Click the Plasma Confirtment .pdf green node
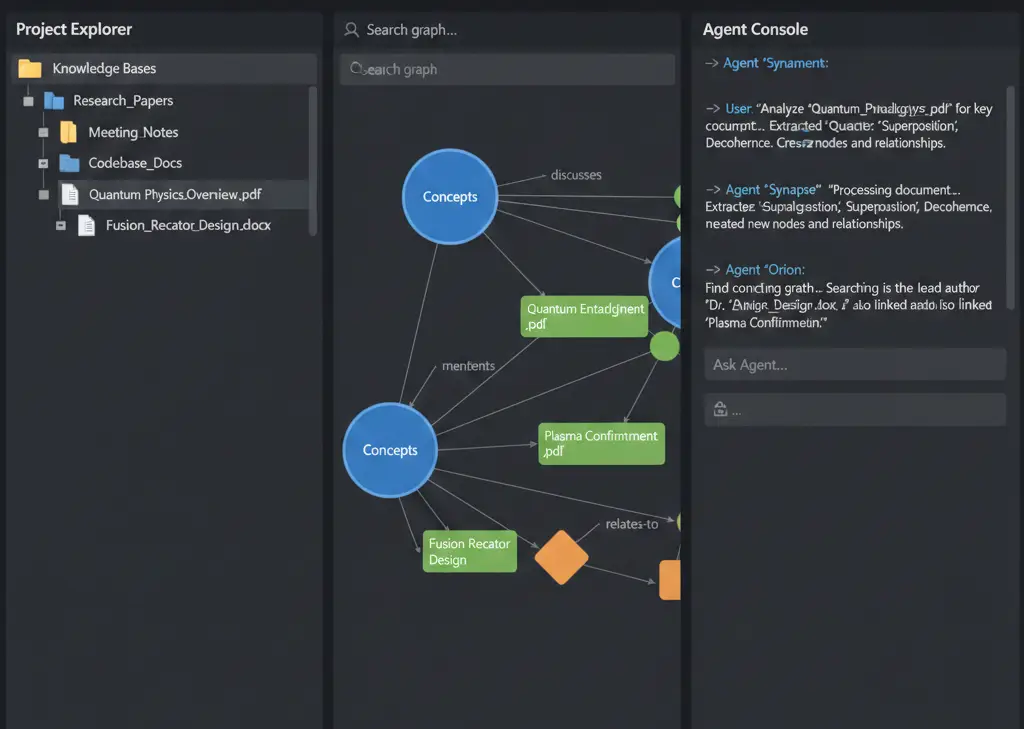 (601, 443)
